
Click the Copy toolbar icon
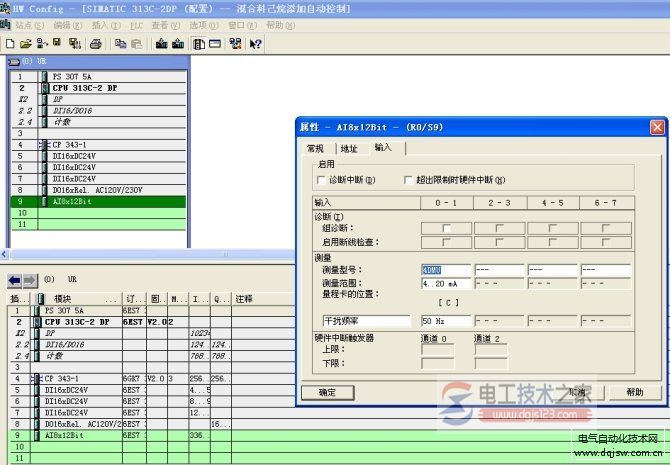click(121, 44)
